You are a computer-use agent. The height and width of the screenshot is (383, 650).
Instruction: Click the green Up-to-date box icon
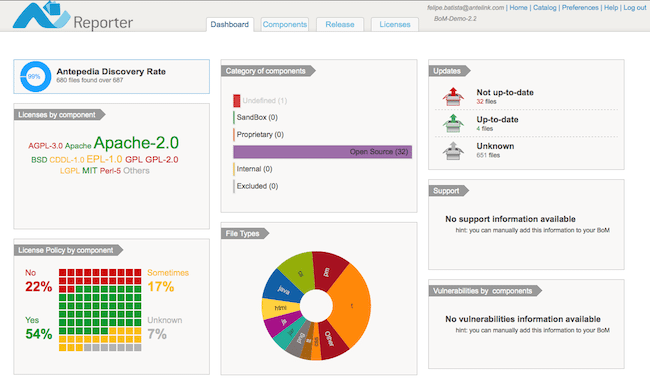[x=453, y=124]
